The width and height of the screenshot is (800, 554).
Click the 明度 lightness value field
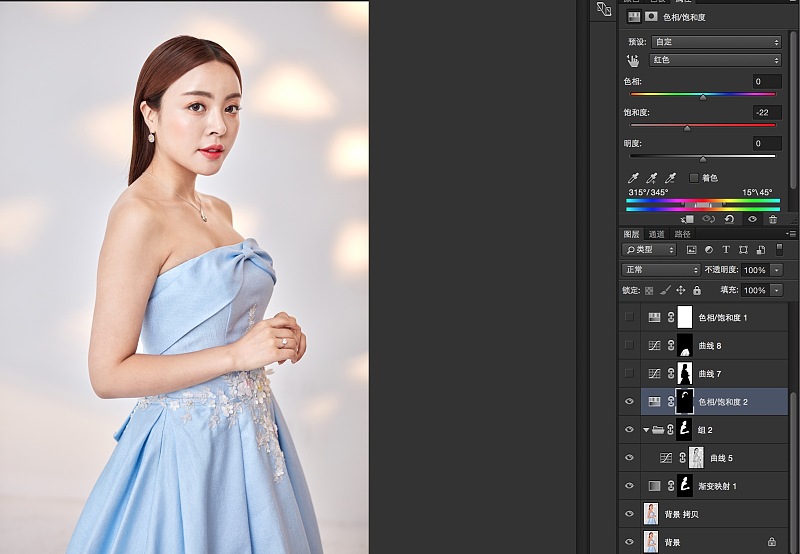tap(767, 144)
